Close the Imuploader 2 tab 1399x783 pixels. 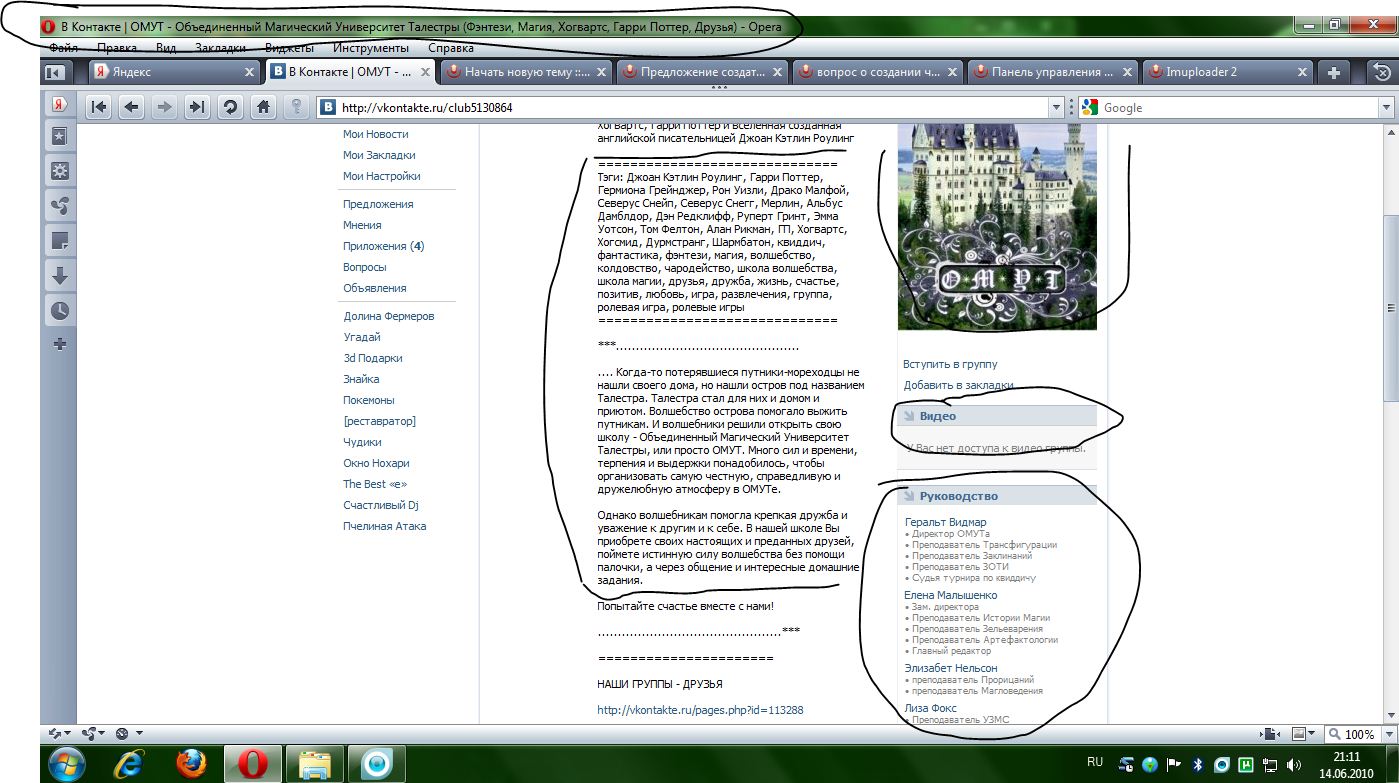pos(1303,72)
